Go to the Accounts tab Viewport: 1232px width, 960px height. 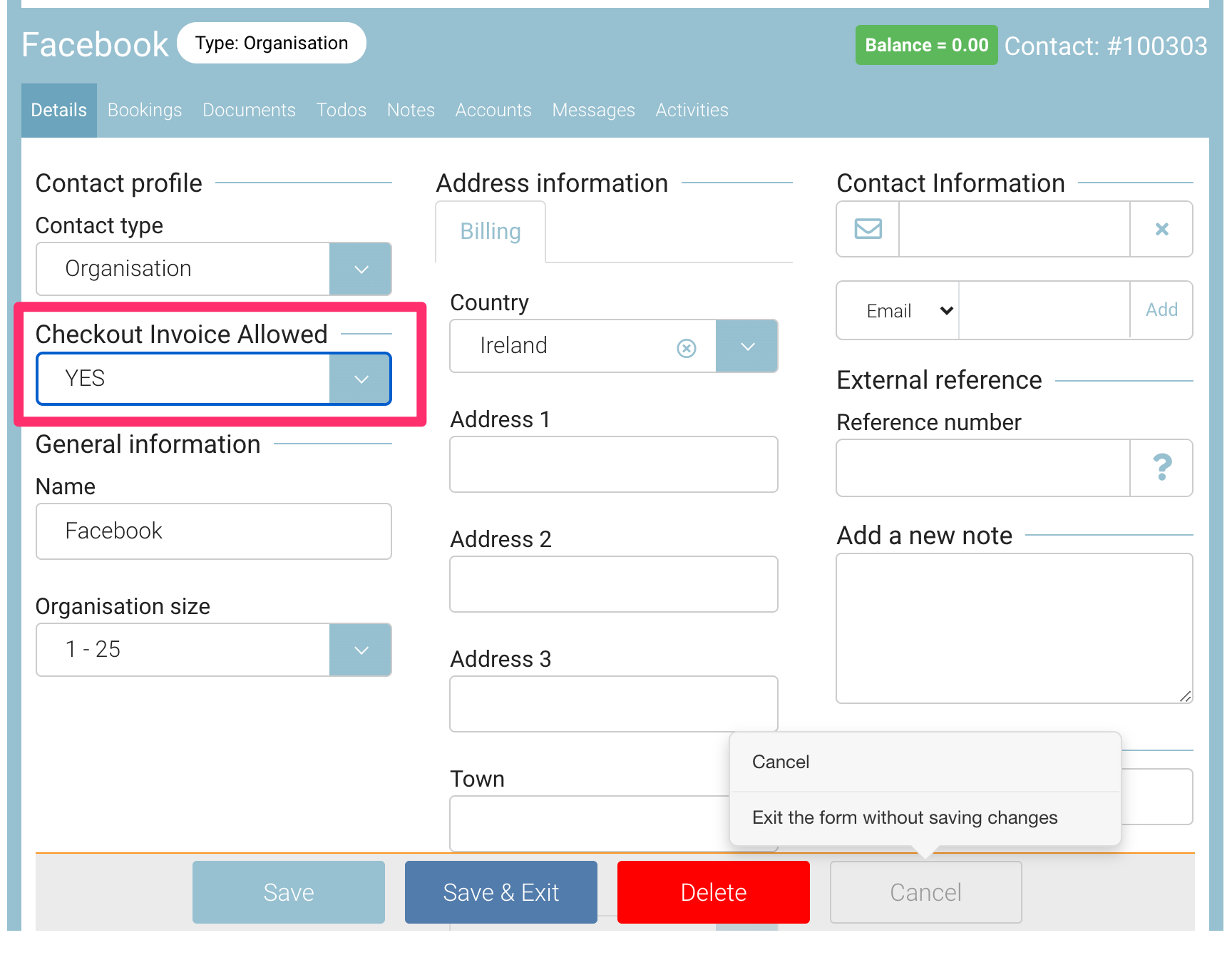click(493, 111)
